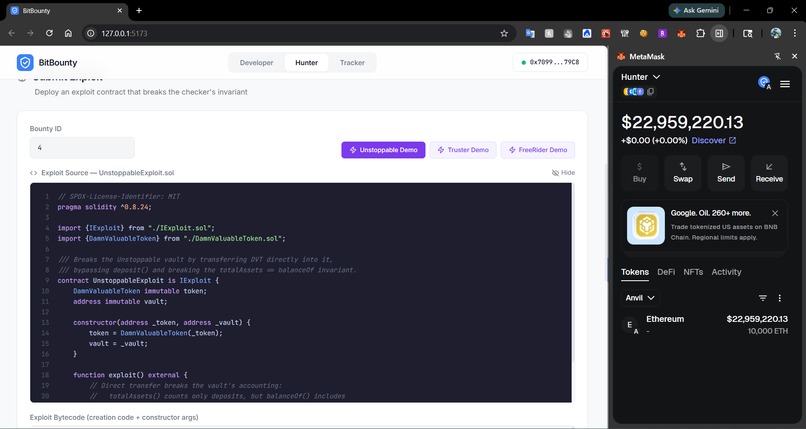Open the Chrome three-dot menu
The width and height of the screenshot is (806, 429).
click(x=795, y=33)
